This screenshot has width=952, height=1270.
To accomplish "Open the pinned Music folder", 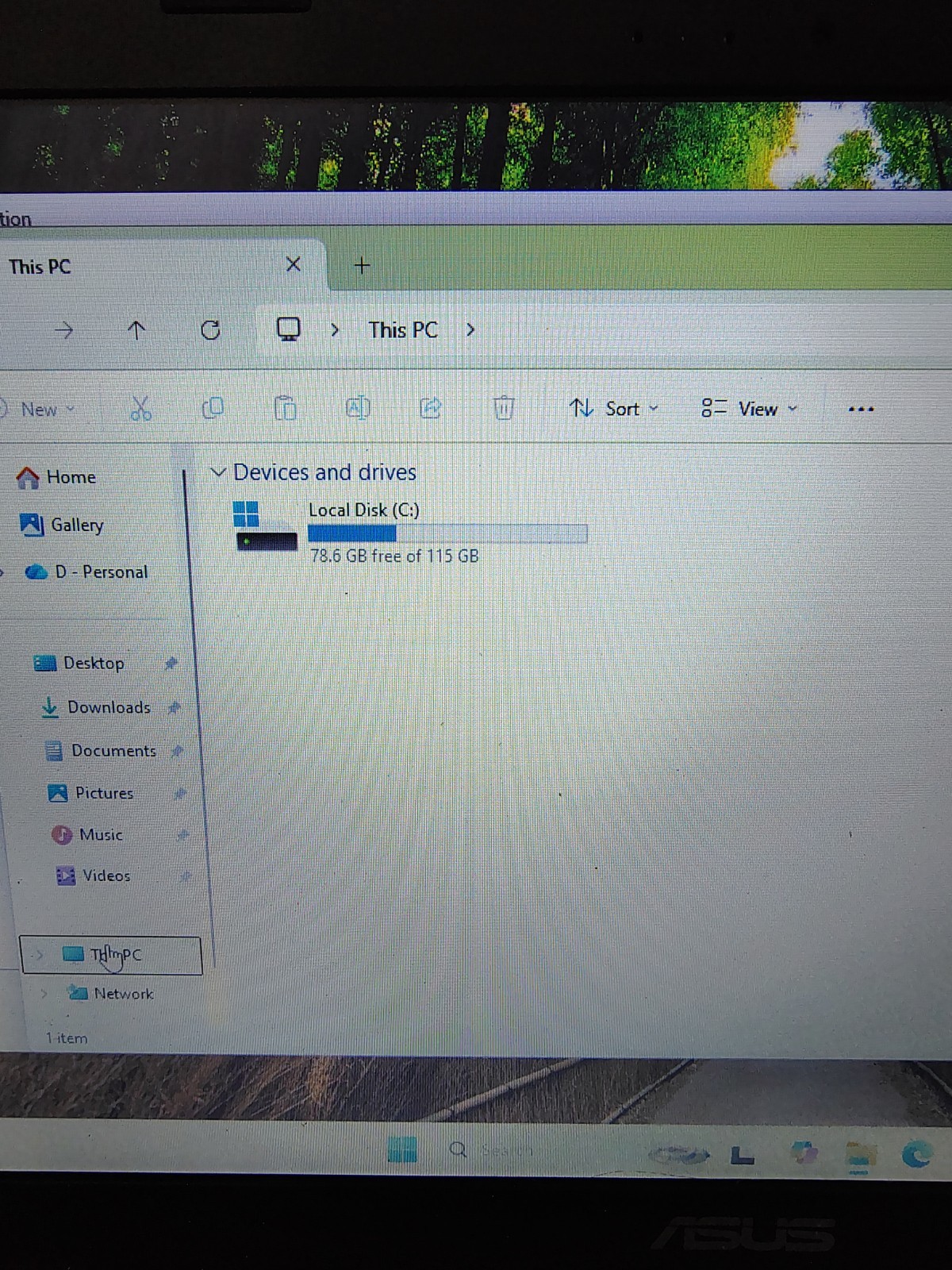I will coord(87,834).
